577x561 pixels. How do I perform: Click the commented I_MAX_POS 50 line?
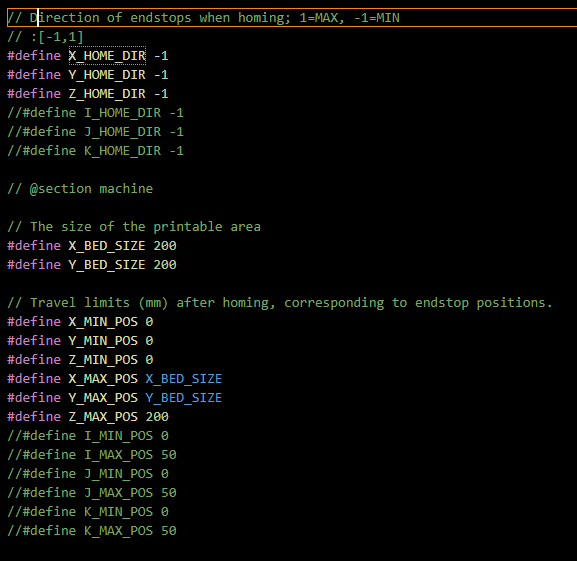pyautogui.click(x=92, y=455)
